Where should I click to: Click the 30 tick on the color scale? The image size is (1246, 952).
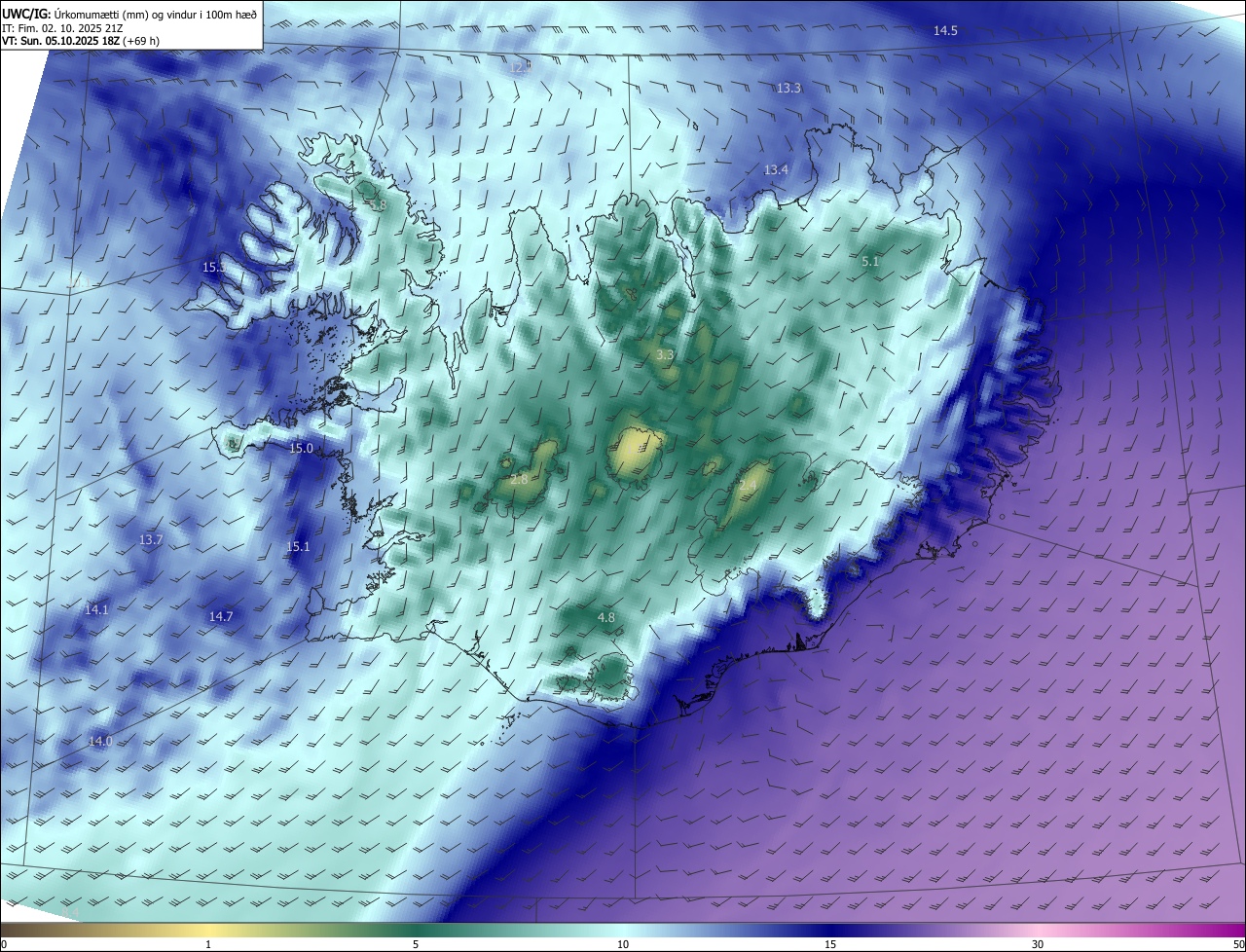pyautogui.click(x=1038, y=944)
